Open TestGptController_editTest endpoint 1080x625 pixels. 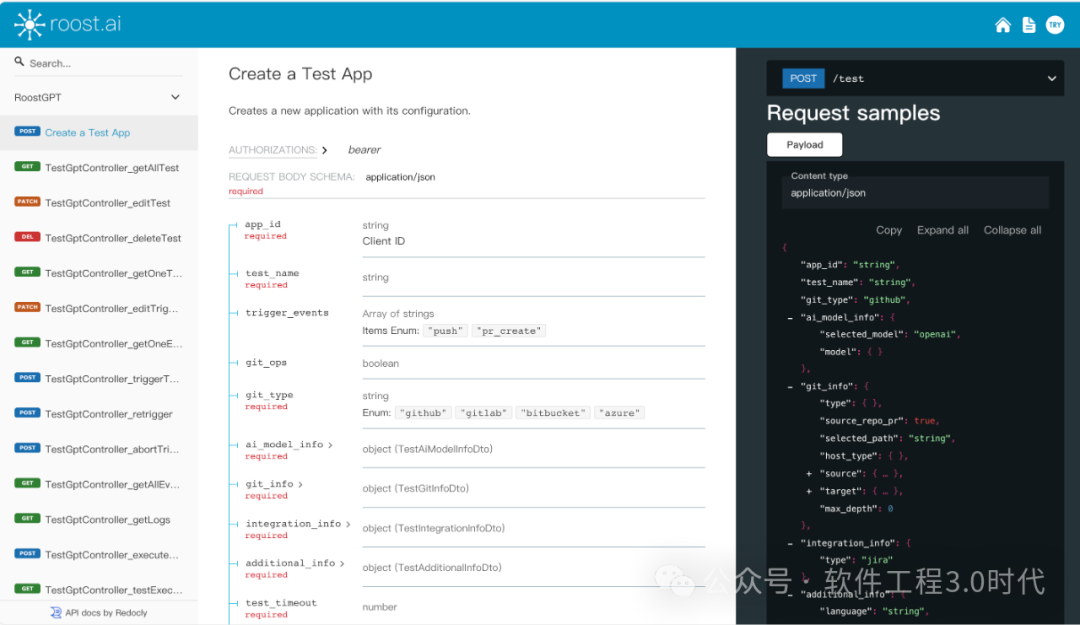(98, 203)
